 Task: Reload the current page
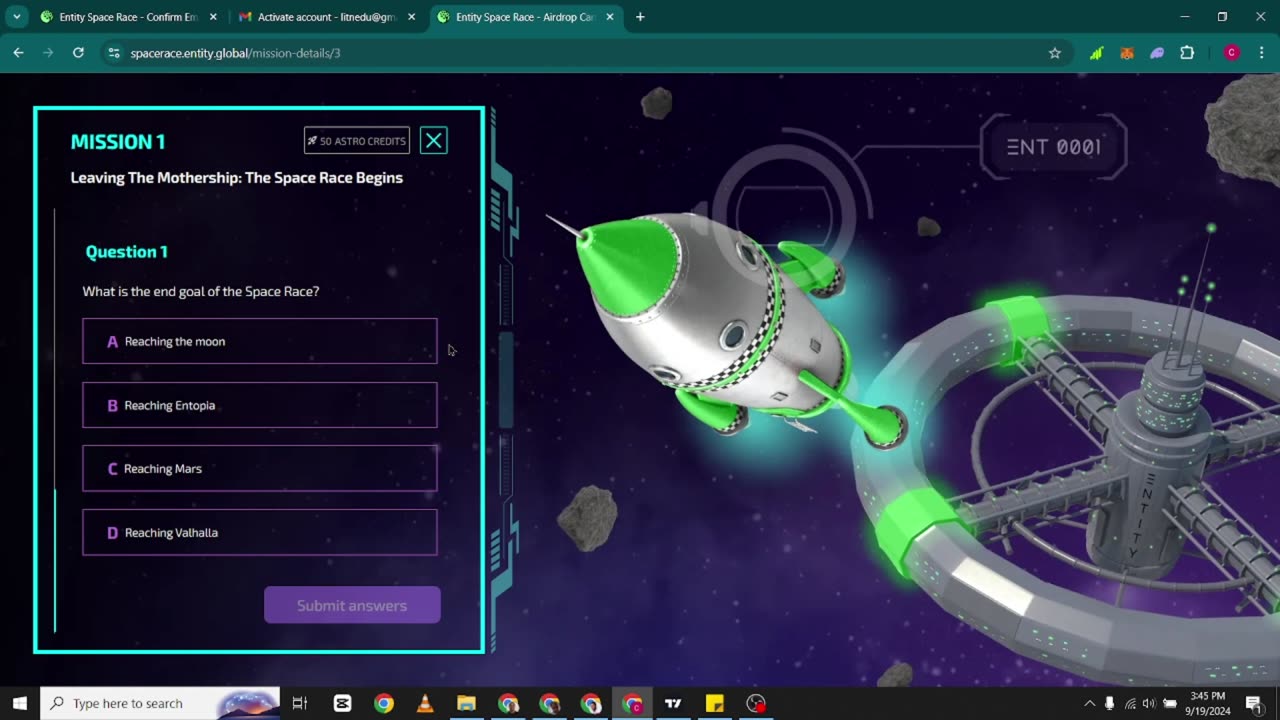[x=78, y=53]
